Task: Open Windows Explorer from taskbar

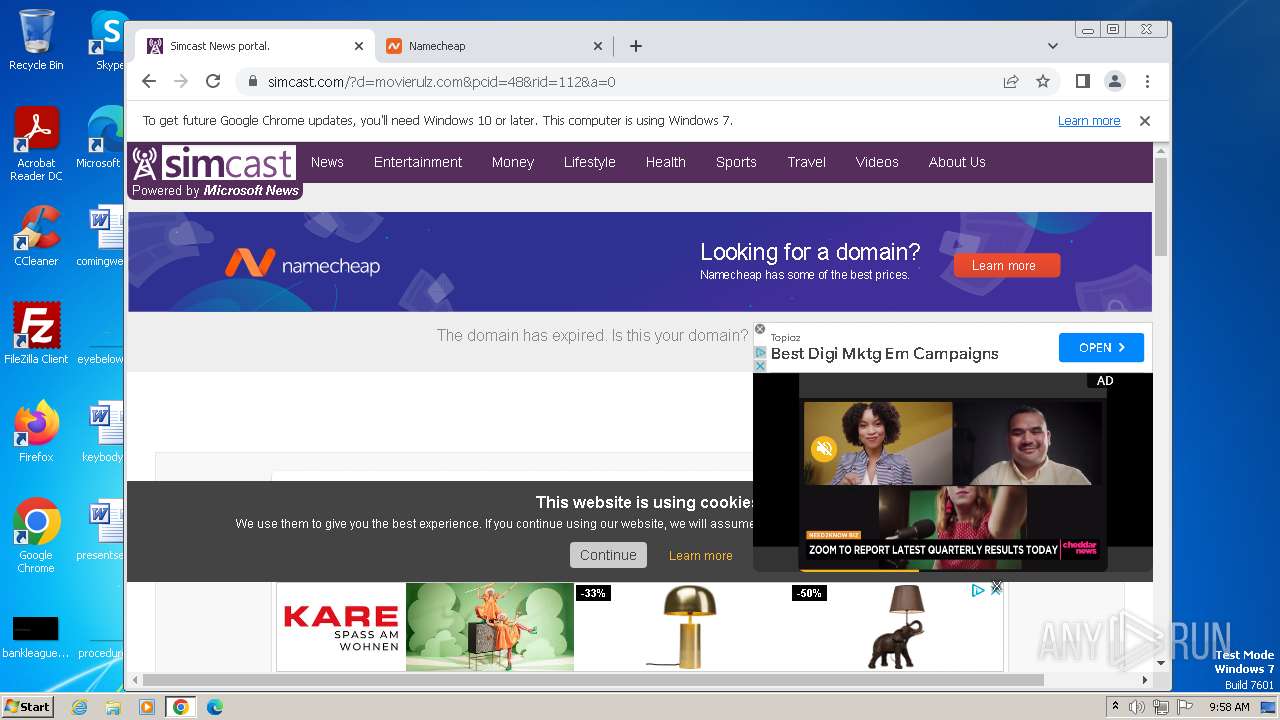Action: click(x=113, y=707)
